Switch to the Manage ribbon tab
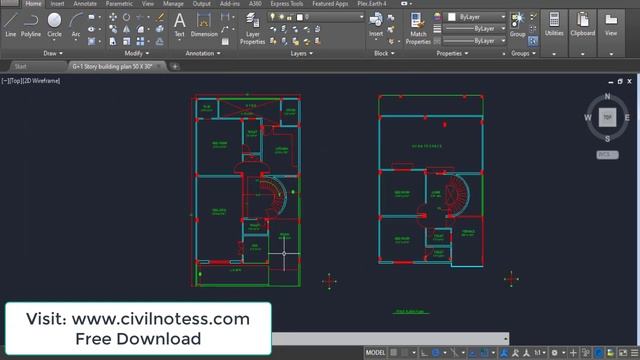 [x=173, y=4]
